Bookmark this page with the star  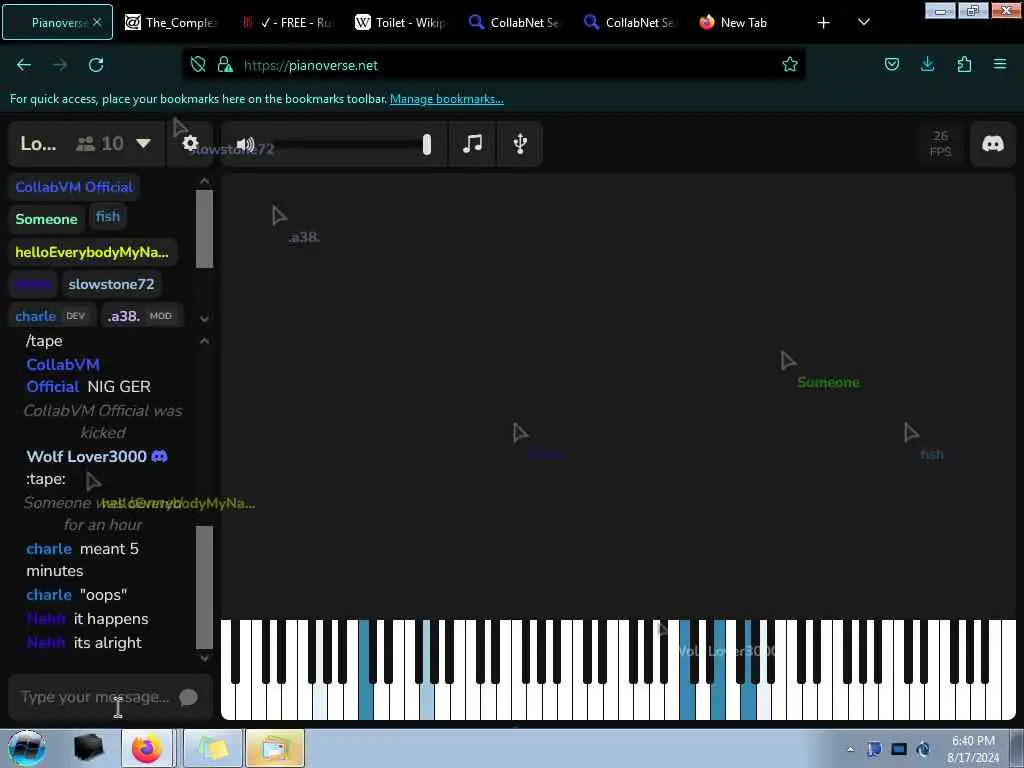click(x=790, y=65)
